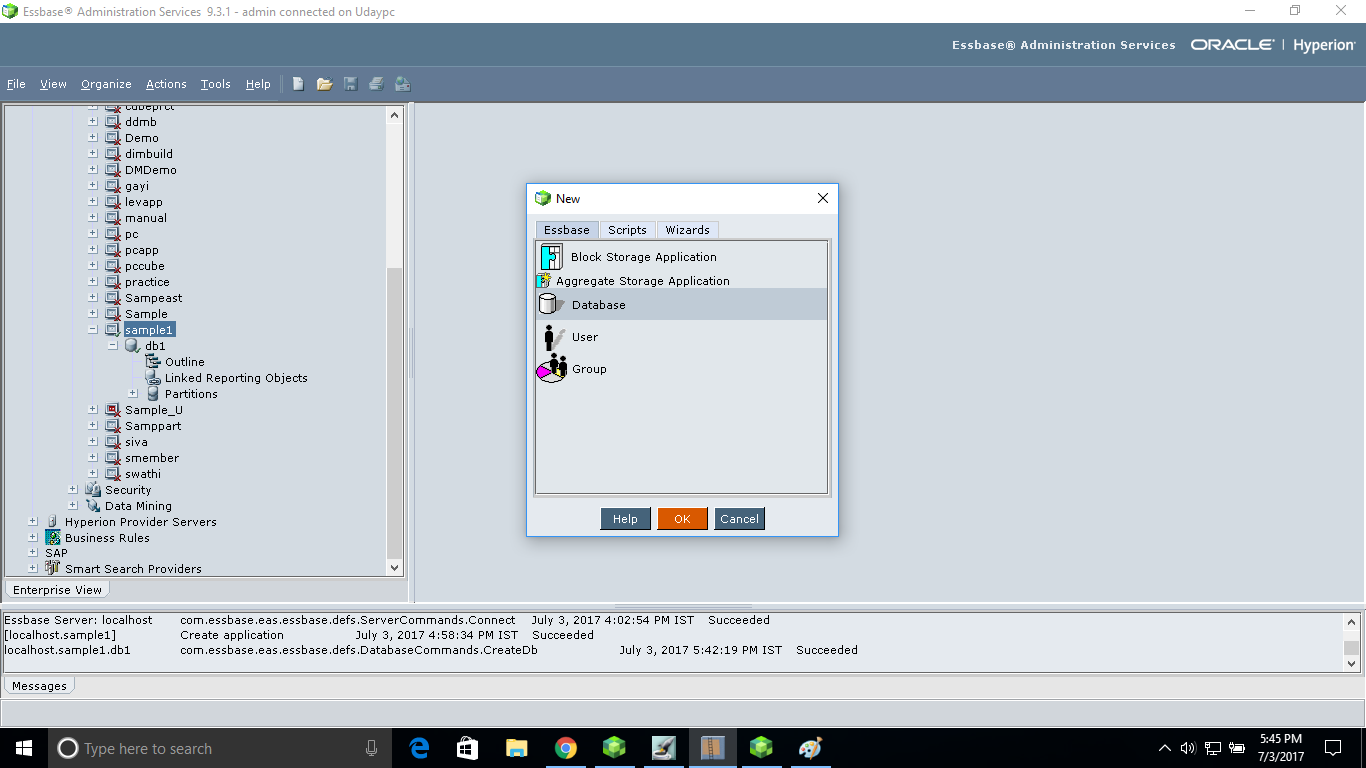Open Chrome from the taskbar

tap(565, 747)
